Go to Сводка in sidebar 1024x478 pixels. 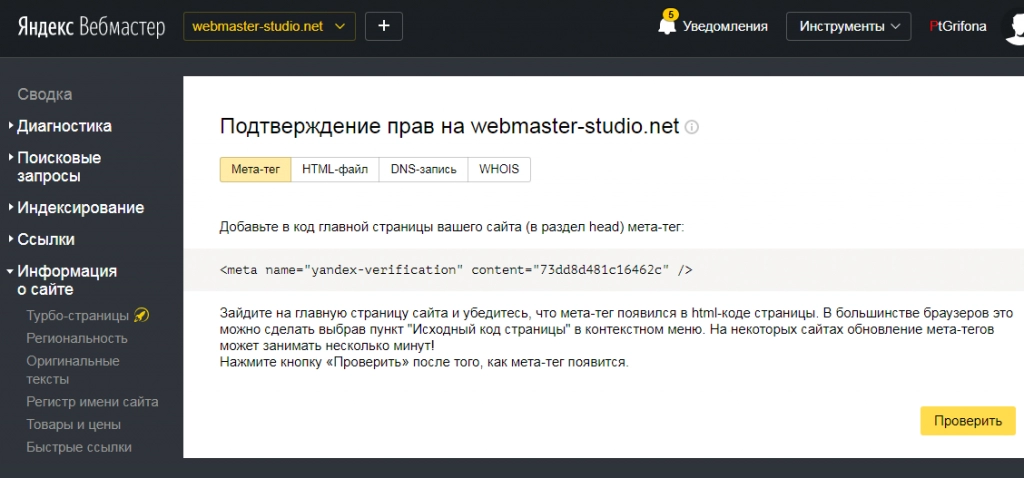44,95
